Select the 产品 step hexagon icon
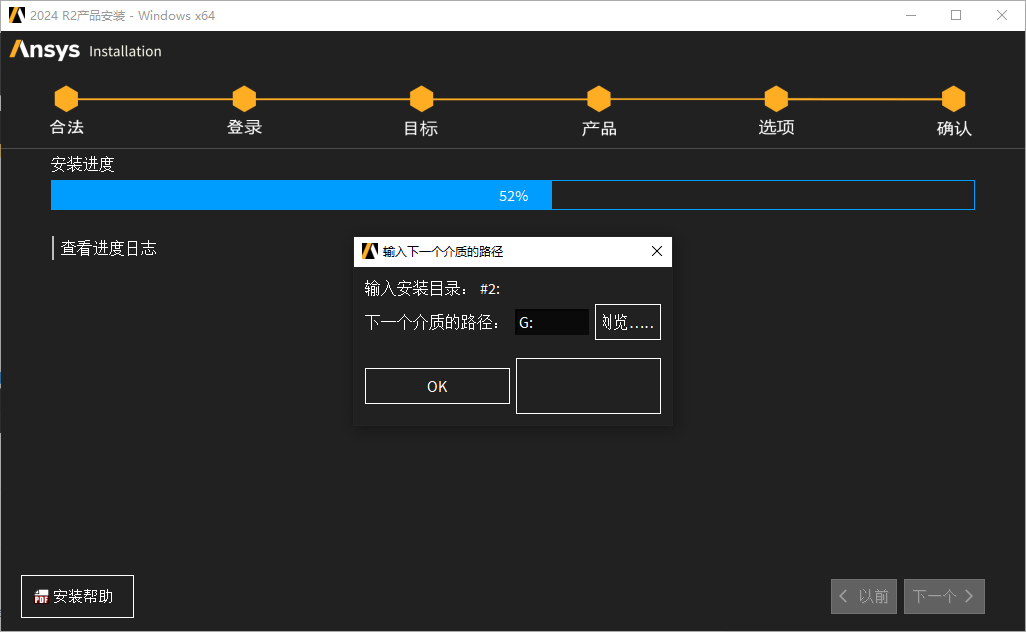Viewport: 1026px width, 632px height. point(598,98)
